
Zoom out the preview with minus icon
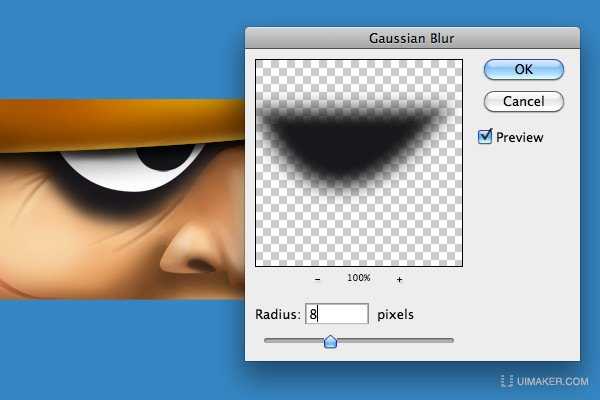pos(318,279)
